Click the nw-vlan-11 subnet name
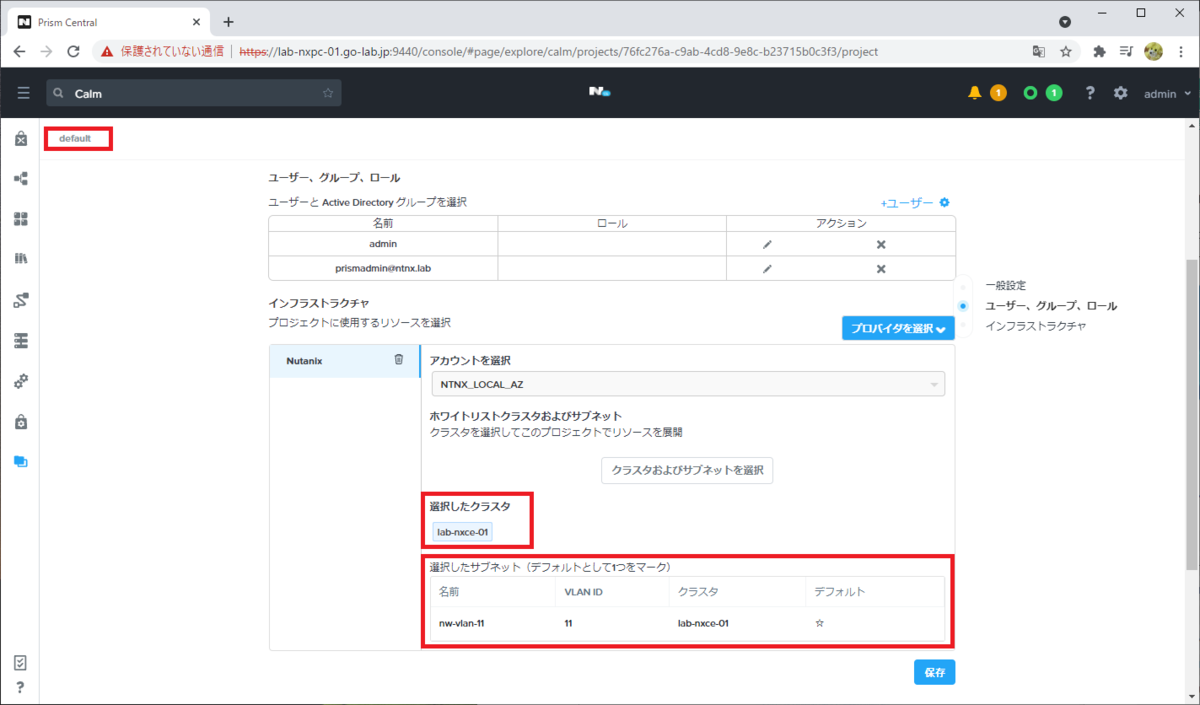Screen dimensions: 1200x705 click(x=463, y=623)
